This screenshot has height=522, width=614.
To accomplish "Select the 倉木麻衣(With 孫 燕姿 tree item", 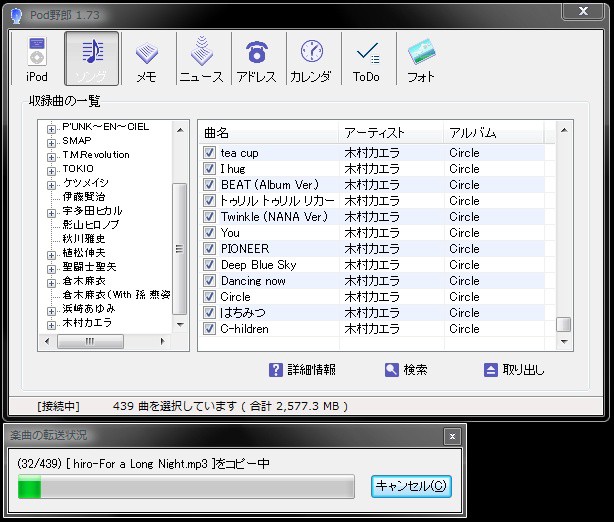I will coord(116,294).
